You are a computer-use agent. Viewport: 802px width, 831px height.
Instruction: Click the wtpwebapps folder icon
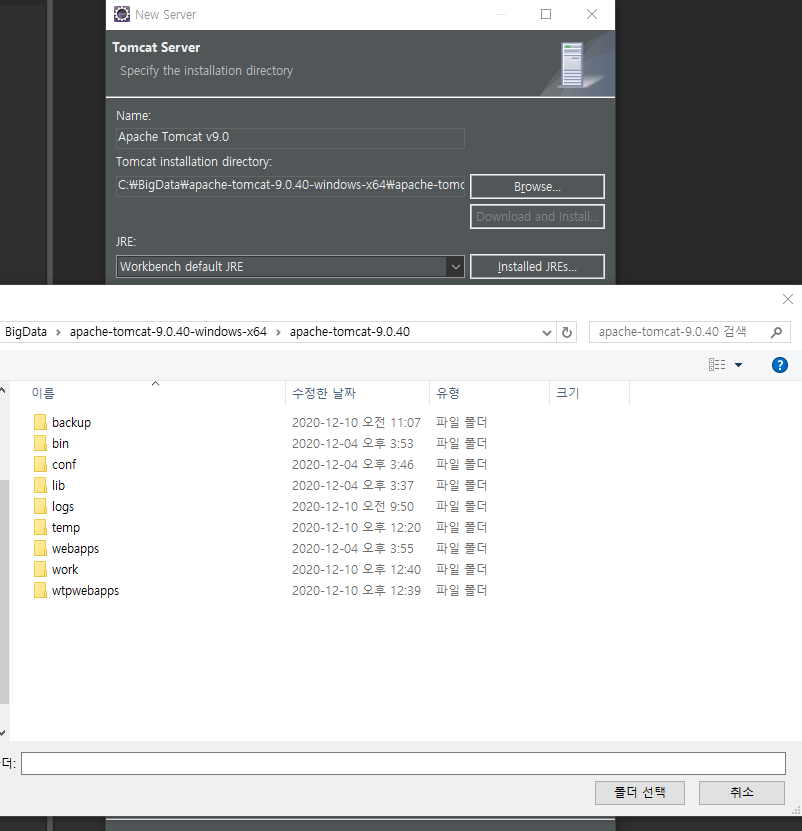pos(40,590)
